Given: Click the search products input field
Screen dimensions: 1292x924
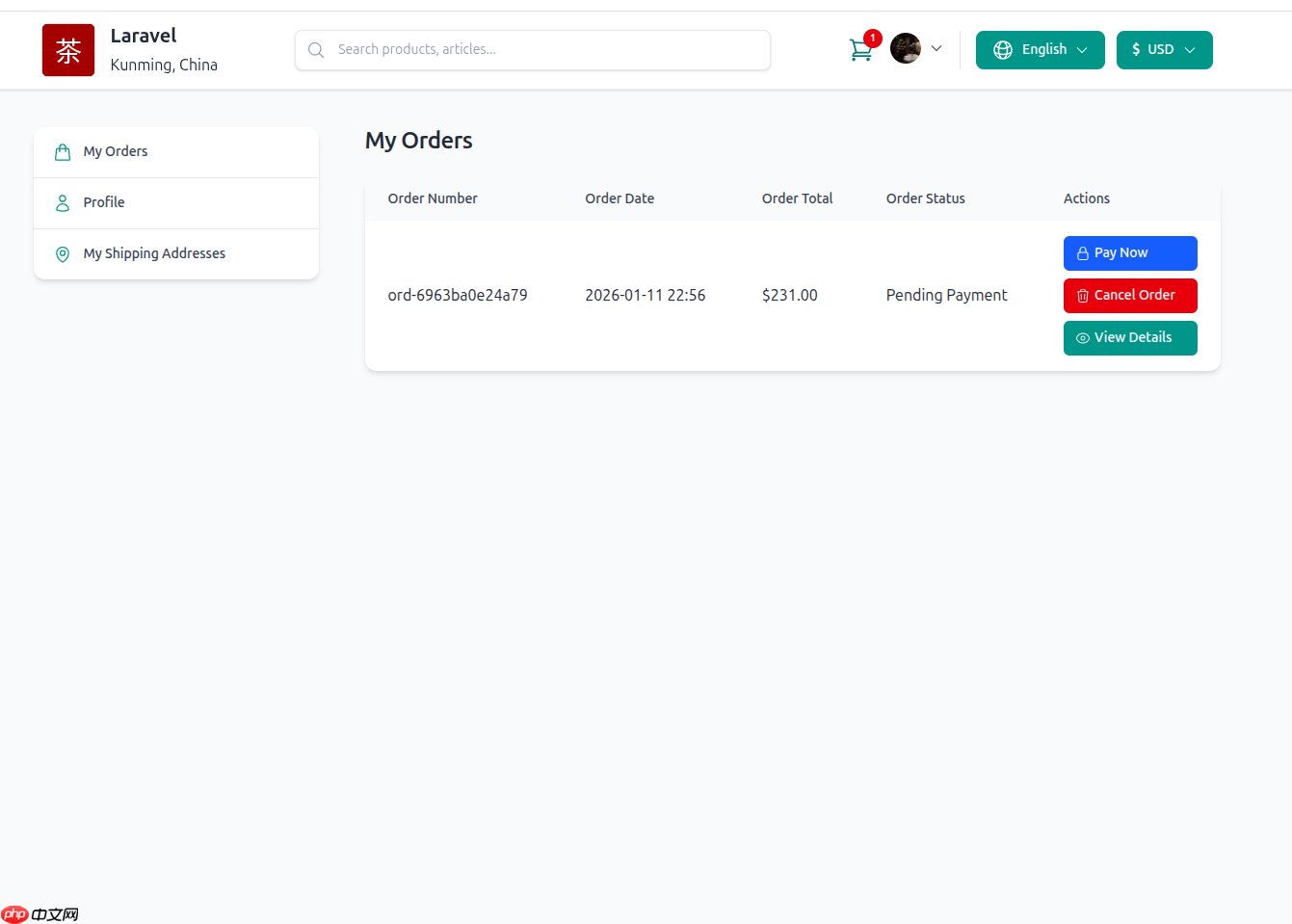Looking at the screenshot, I should [533, 49].
